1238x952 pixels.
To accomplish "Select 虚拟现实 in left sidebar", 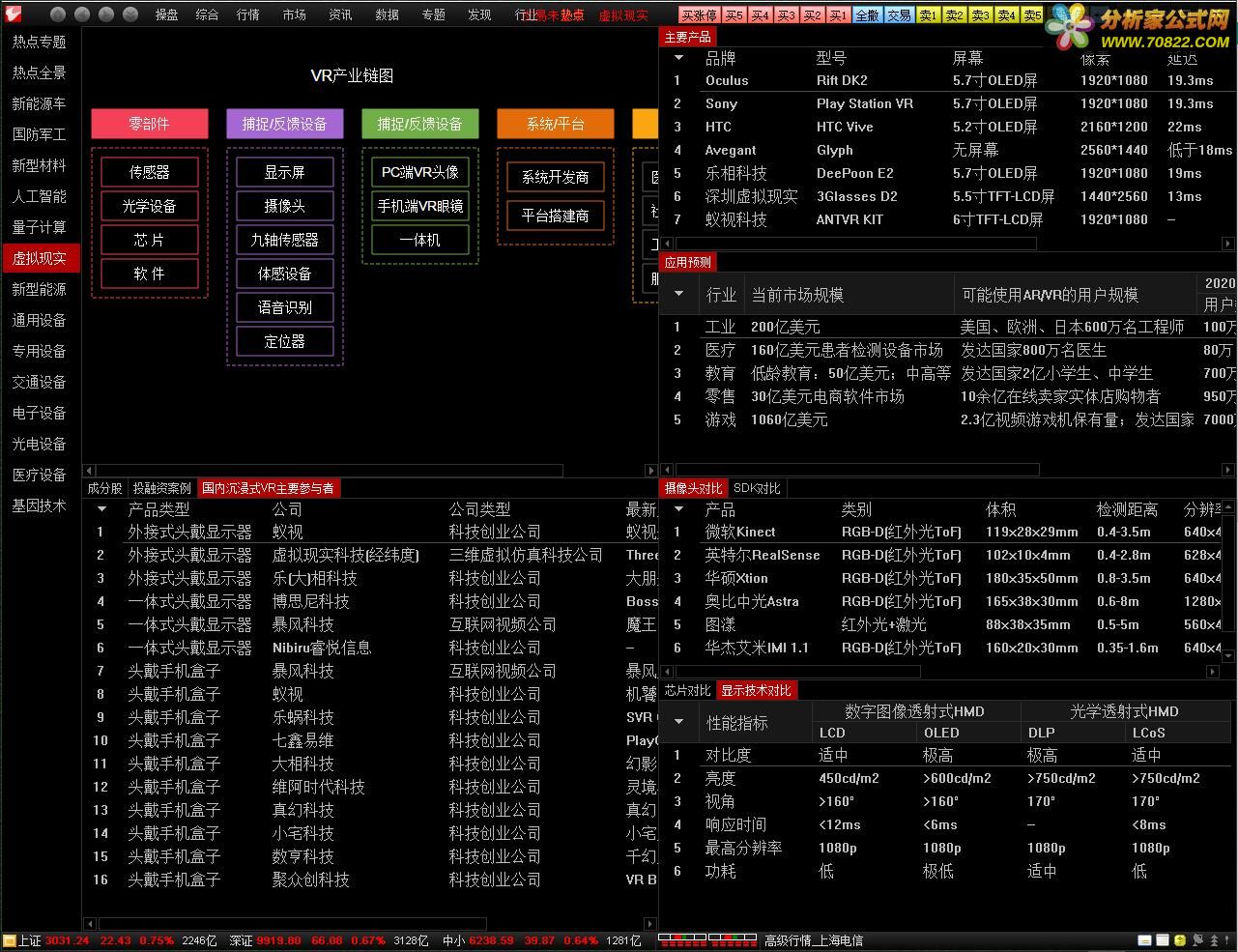I will [40, 258].
